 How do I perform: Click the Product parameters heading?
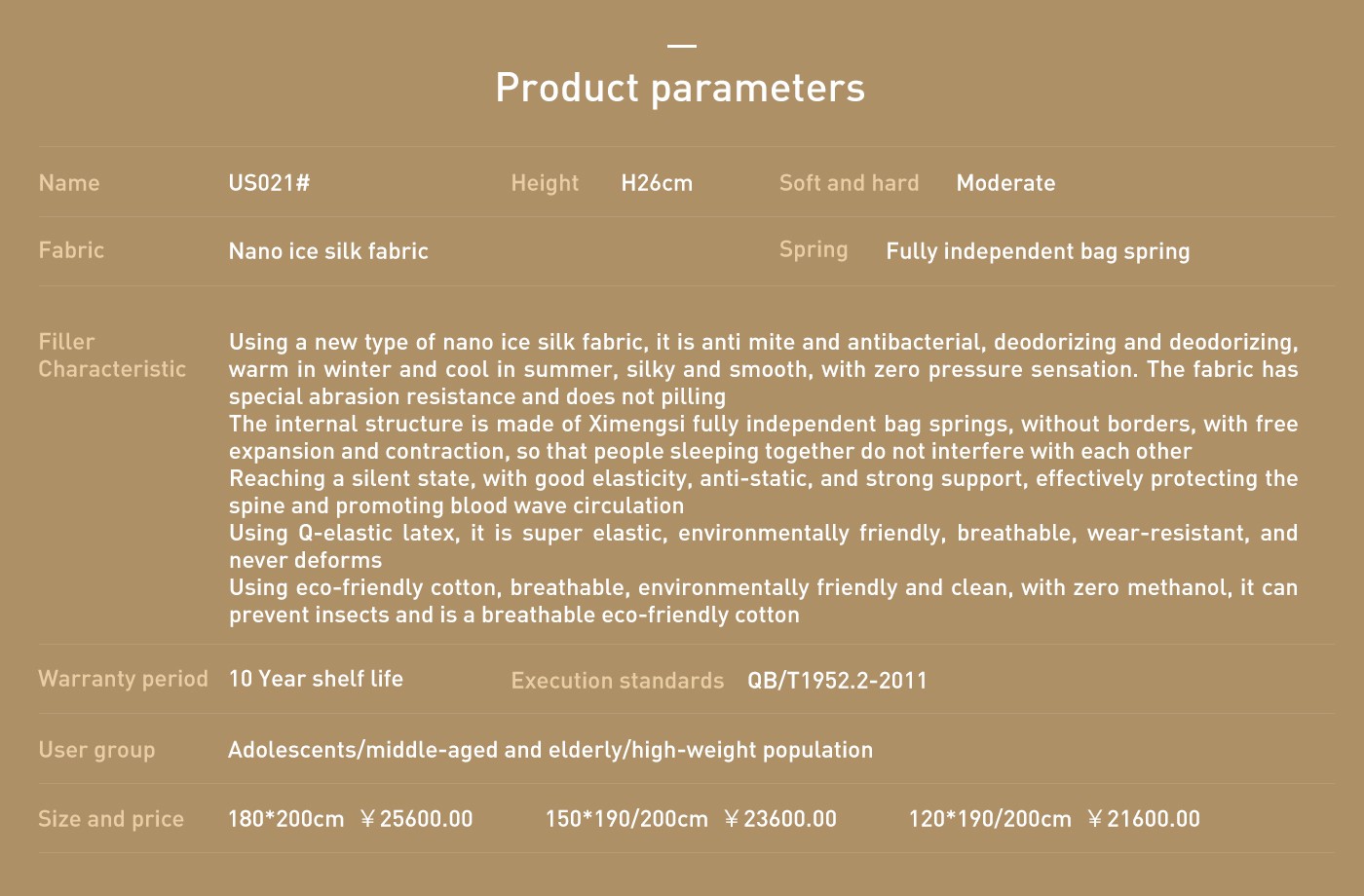(680, 89)
